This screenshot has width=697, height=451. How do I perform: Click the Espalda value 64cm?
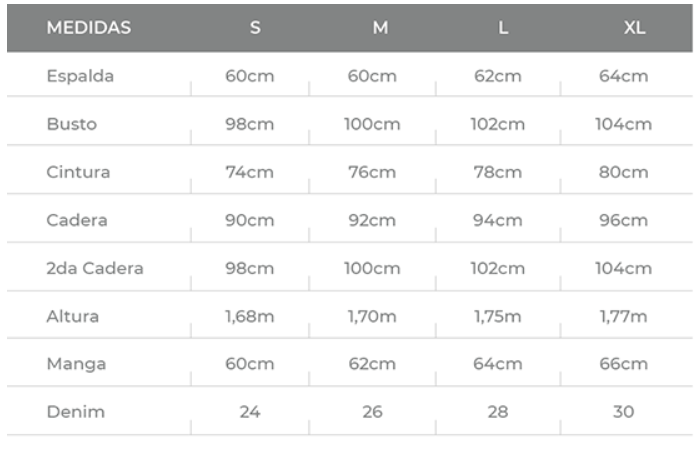pos(623,76)
